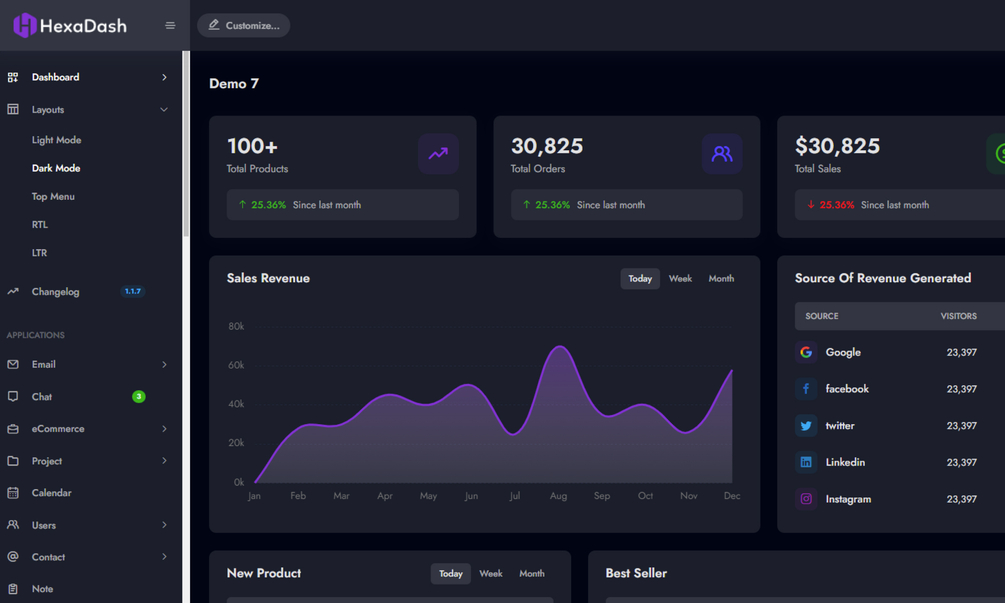Click the sidebar vertical scrollbar
1005x603 pixels.
point(187,144)
